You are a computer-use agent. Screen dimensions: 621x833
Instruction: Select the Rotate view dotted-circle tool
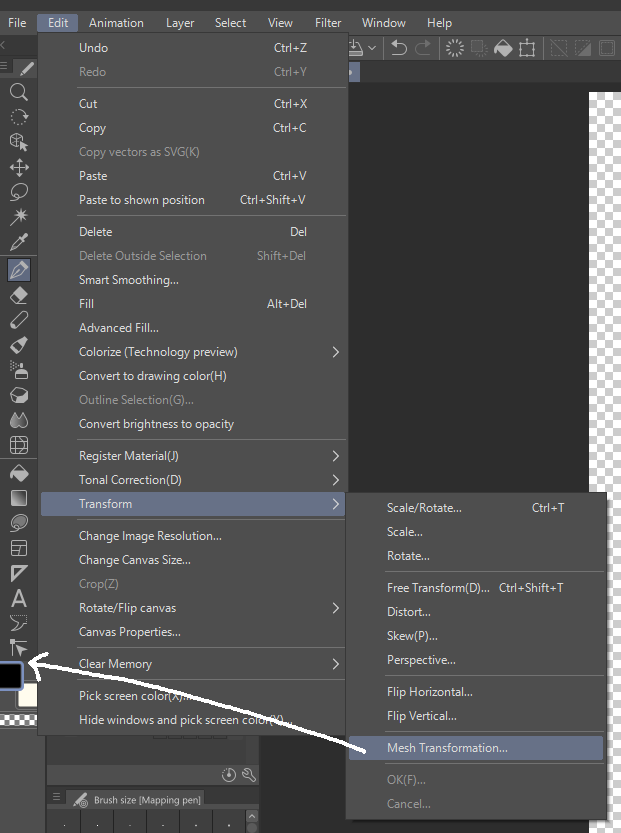[19, 117]
